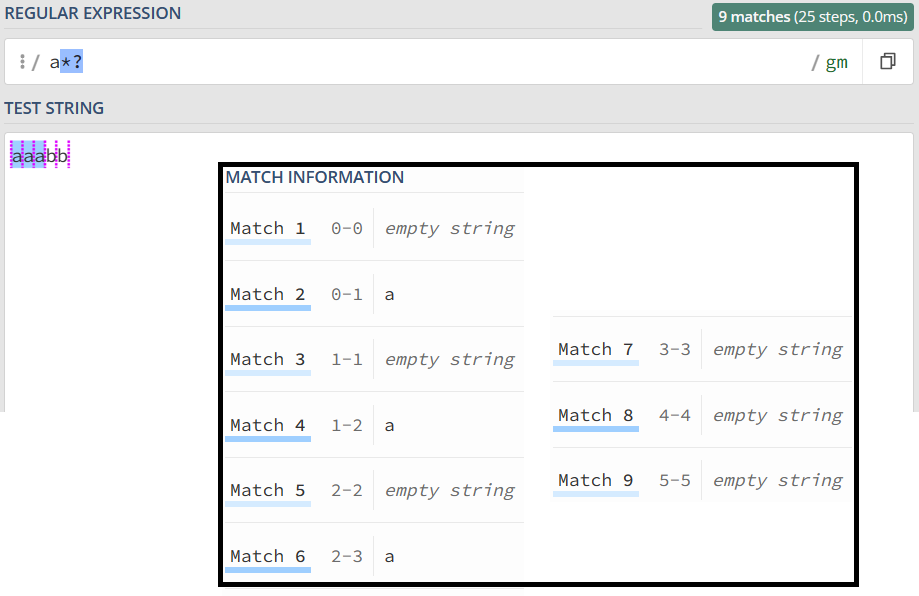The width and height of the screenshot is (919, 596).
Task: Select the Match 9 label
Action: (x=595, y=480)
